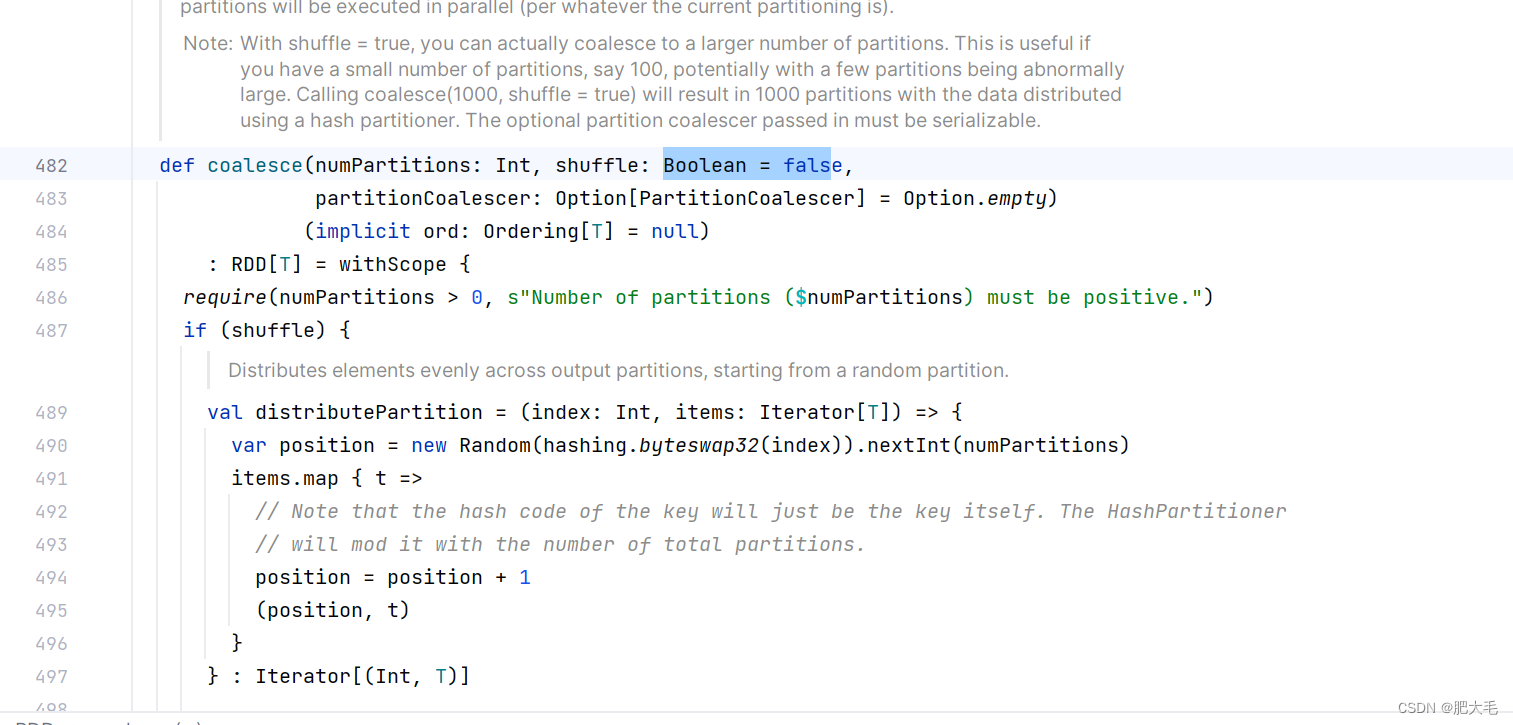Click the 'will mod it with' comment line
The image size is (1513, 725).
561,544
